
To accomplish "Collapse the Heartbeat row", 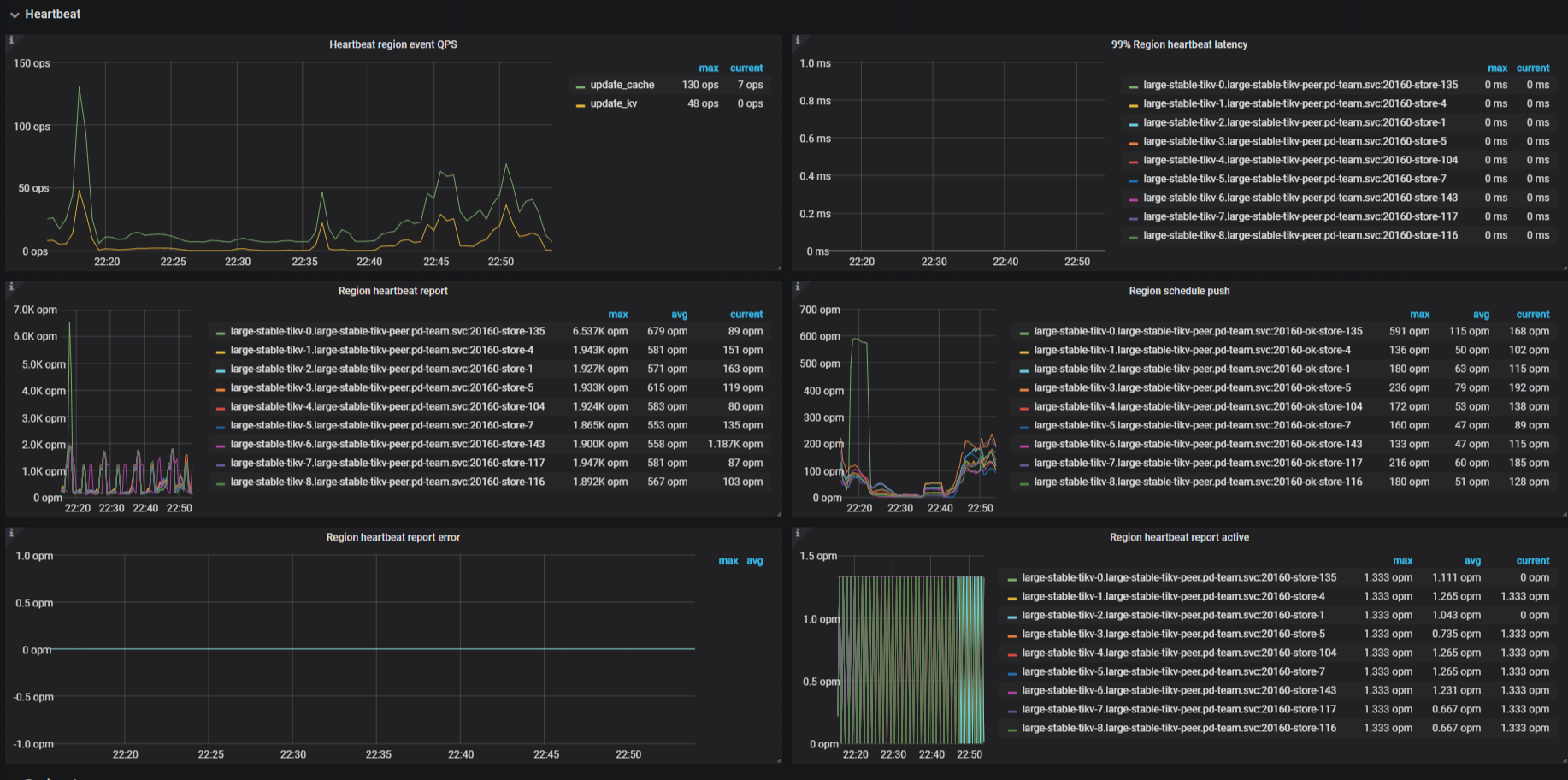I will [15, 14].
